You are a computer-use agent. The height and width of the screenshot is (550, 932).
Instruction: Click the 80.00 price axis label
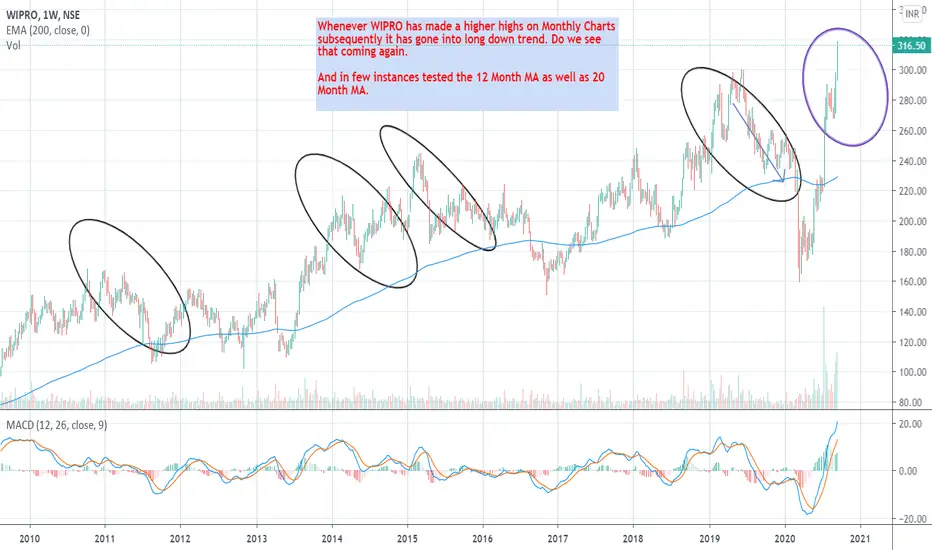click(912, 403)
